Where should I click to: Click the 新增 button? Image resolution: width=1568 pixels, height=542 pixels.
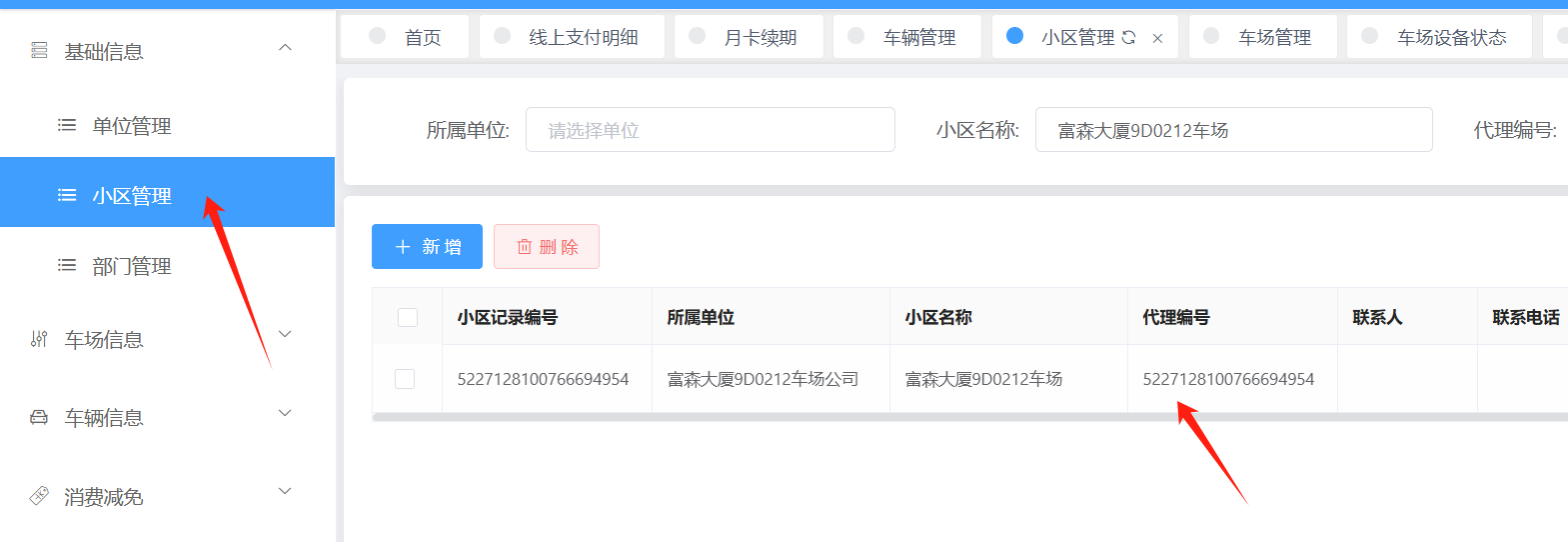pos(427,247)
